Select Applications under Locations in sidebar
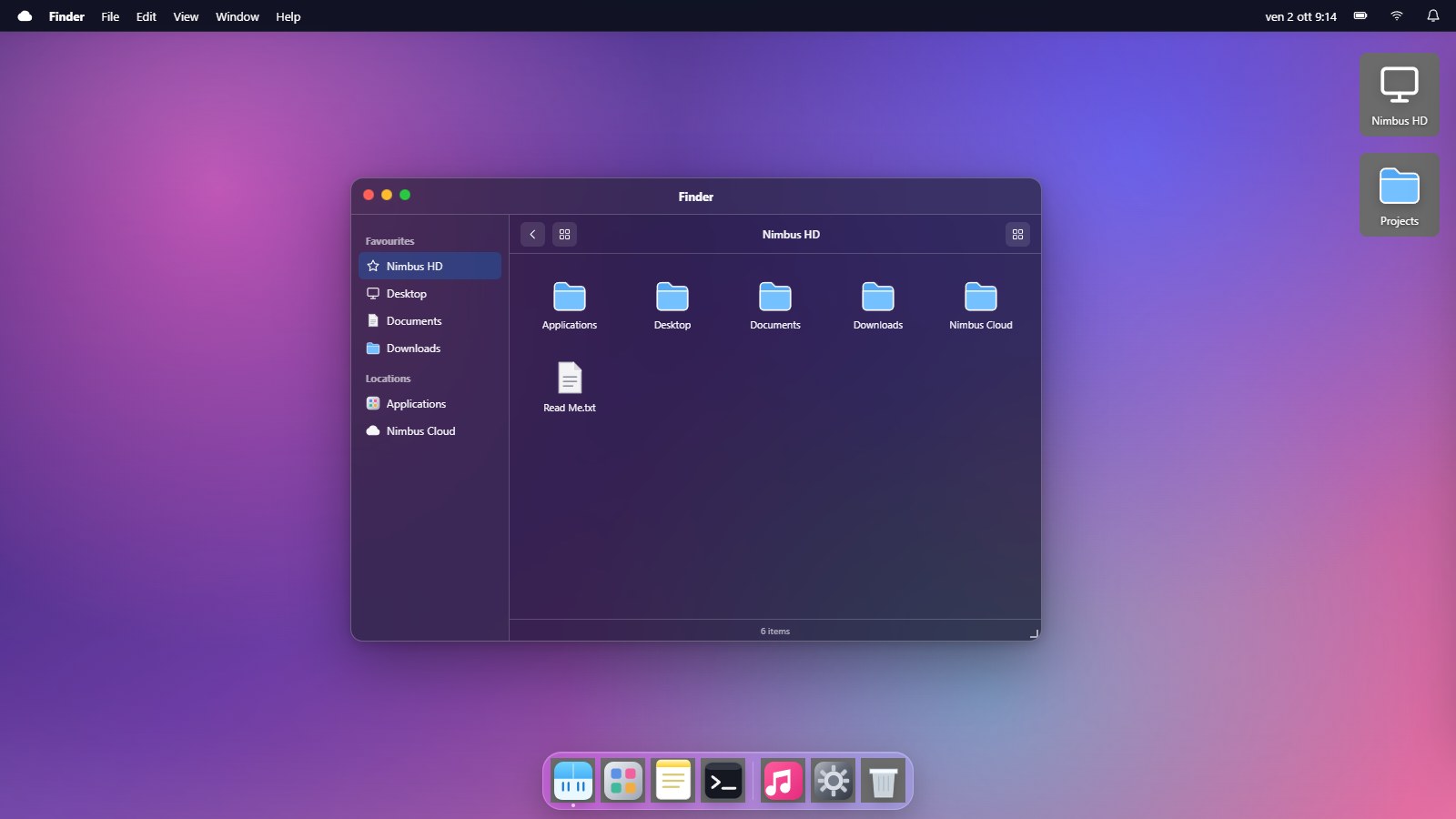Screen dimensions: 1456x819 click(x=430, y=403)
